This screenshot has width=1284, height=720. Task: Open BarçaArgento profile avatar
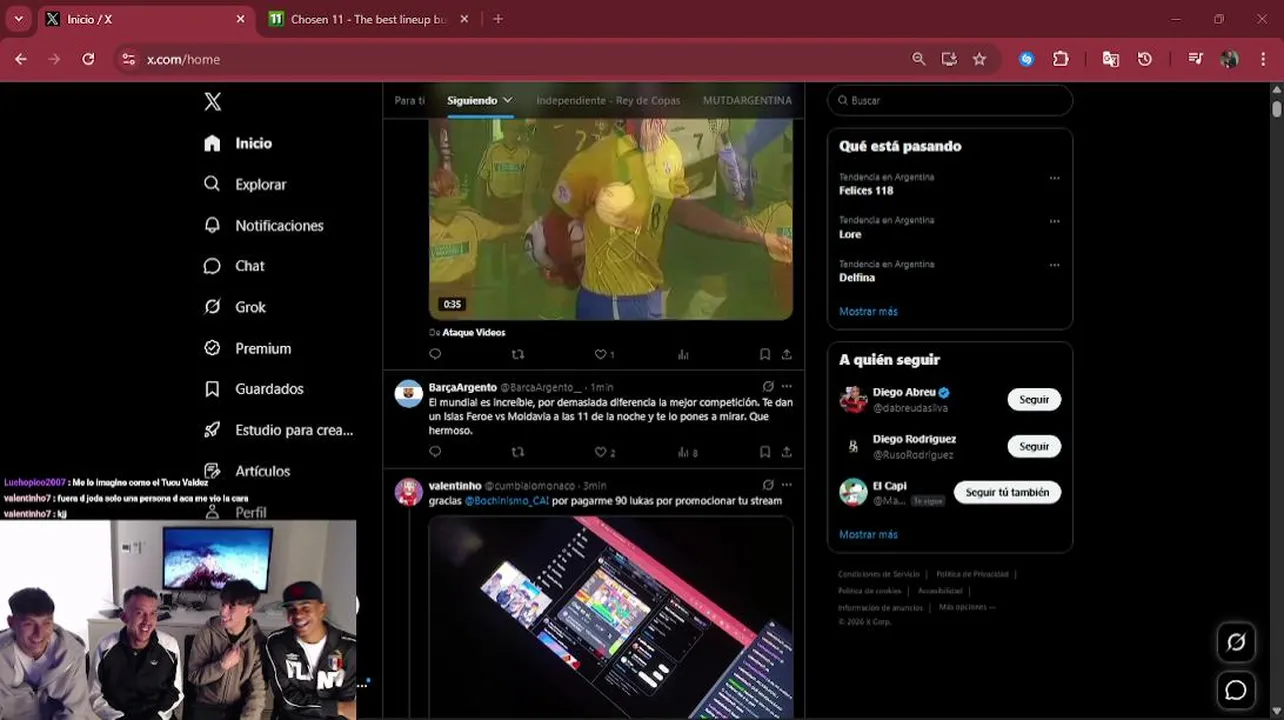(x=408, y=393)
